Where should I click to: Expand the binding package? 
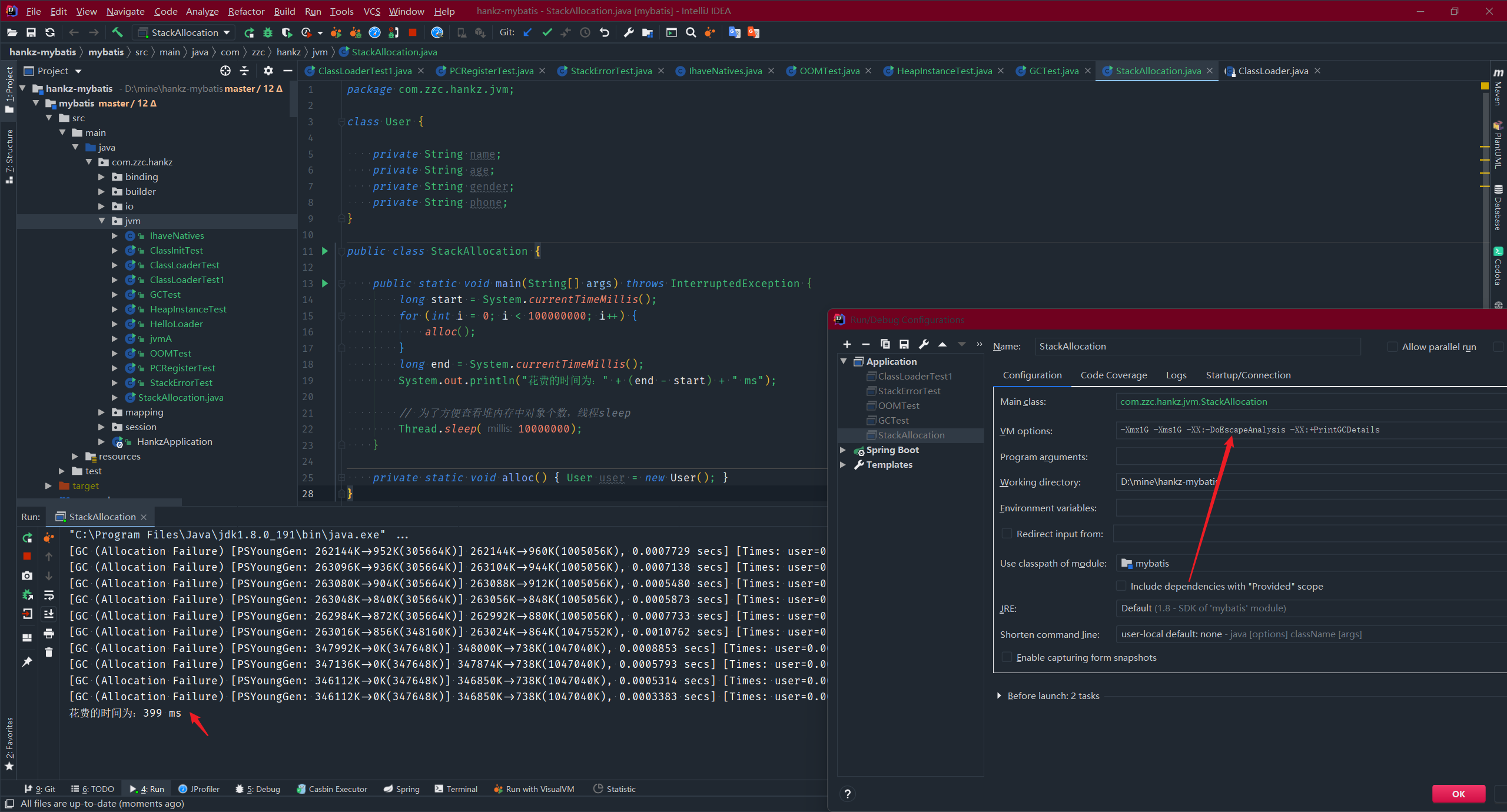coord(102,177)
